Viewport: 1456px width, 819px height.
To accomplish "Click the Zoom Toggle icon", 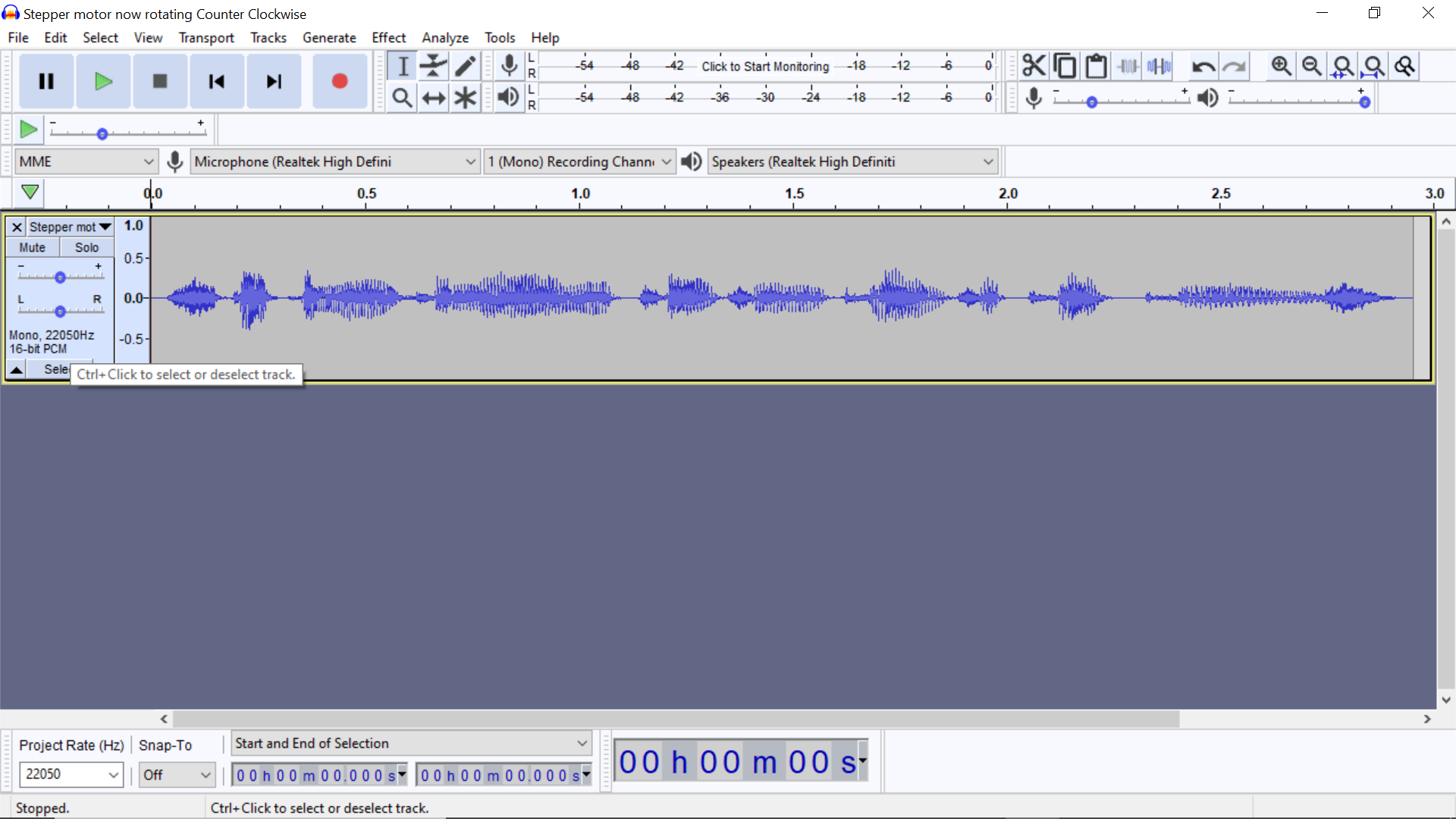I will point(1405,66).
